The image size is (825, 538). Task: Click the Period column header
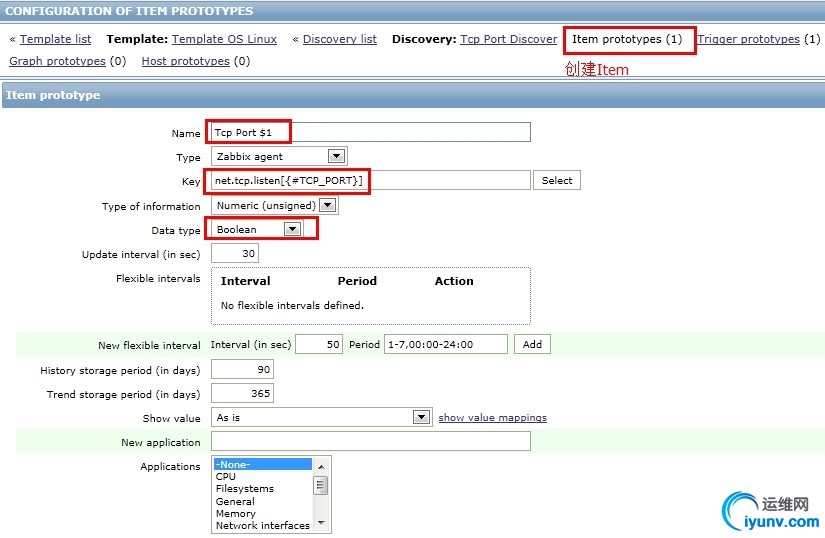[x=357, y=281]
